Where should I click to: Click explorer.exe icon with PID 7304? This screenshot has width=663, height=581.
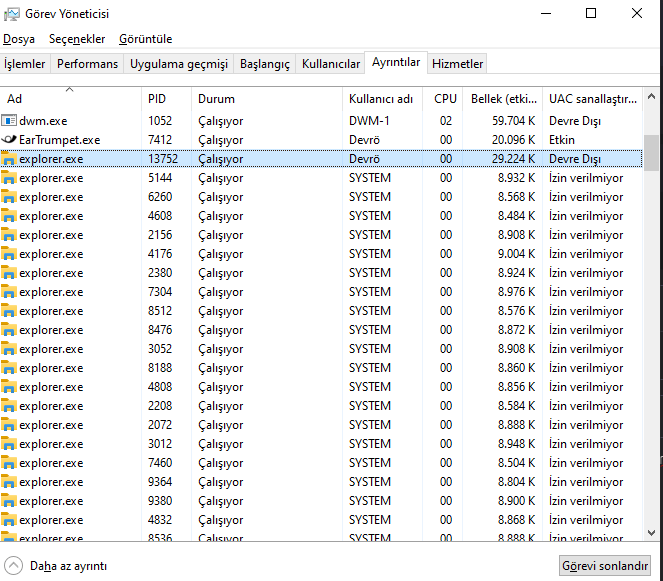pos(9,292)
